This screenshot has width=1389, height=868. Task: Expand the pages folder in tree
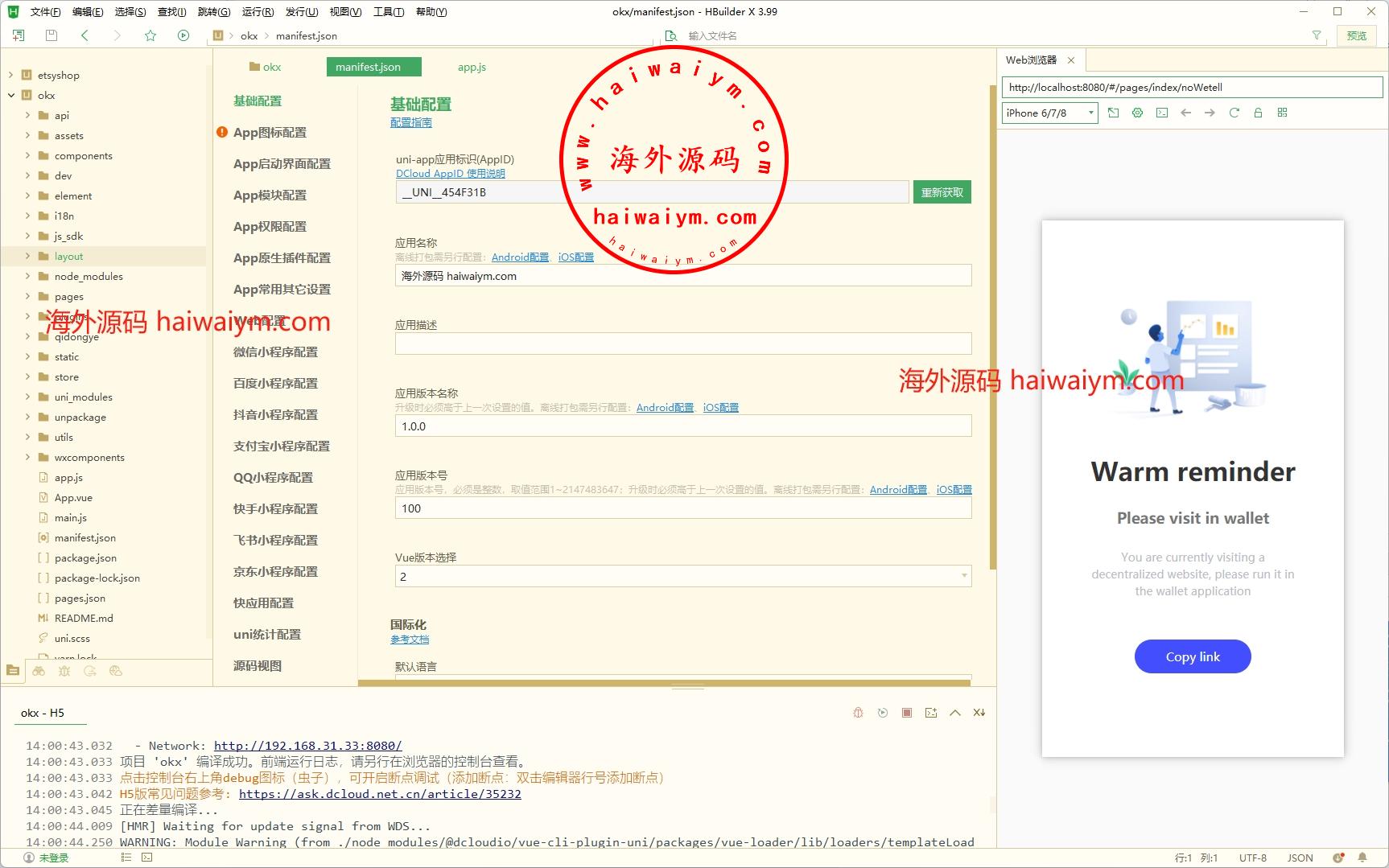pyautogui.click(x=28, y=297)
